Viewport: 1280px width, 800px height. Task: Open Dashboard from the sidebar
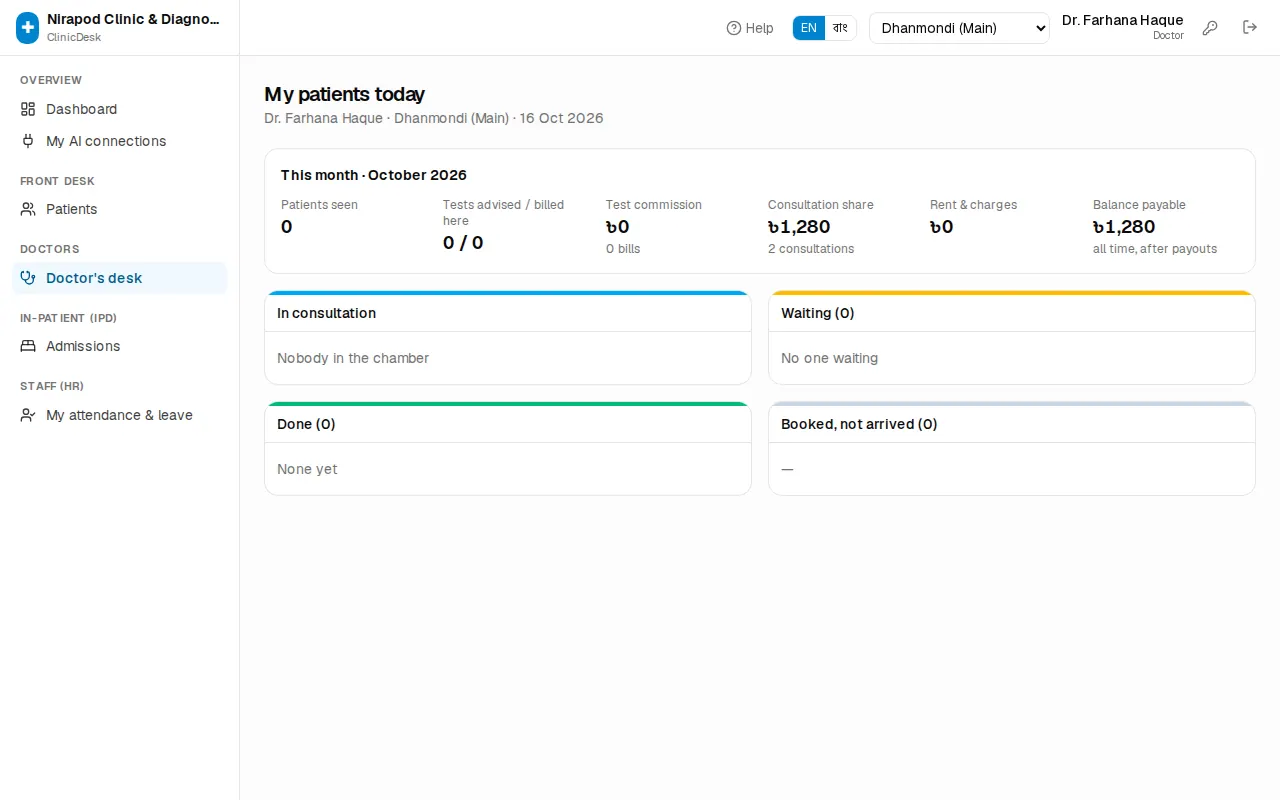119,109
